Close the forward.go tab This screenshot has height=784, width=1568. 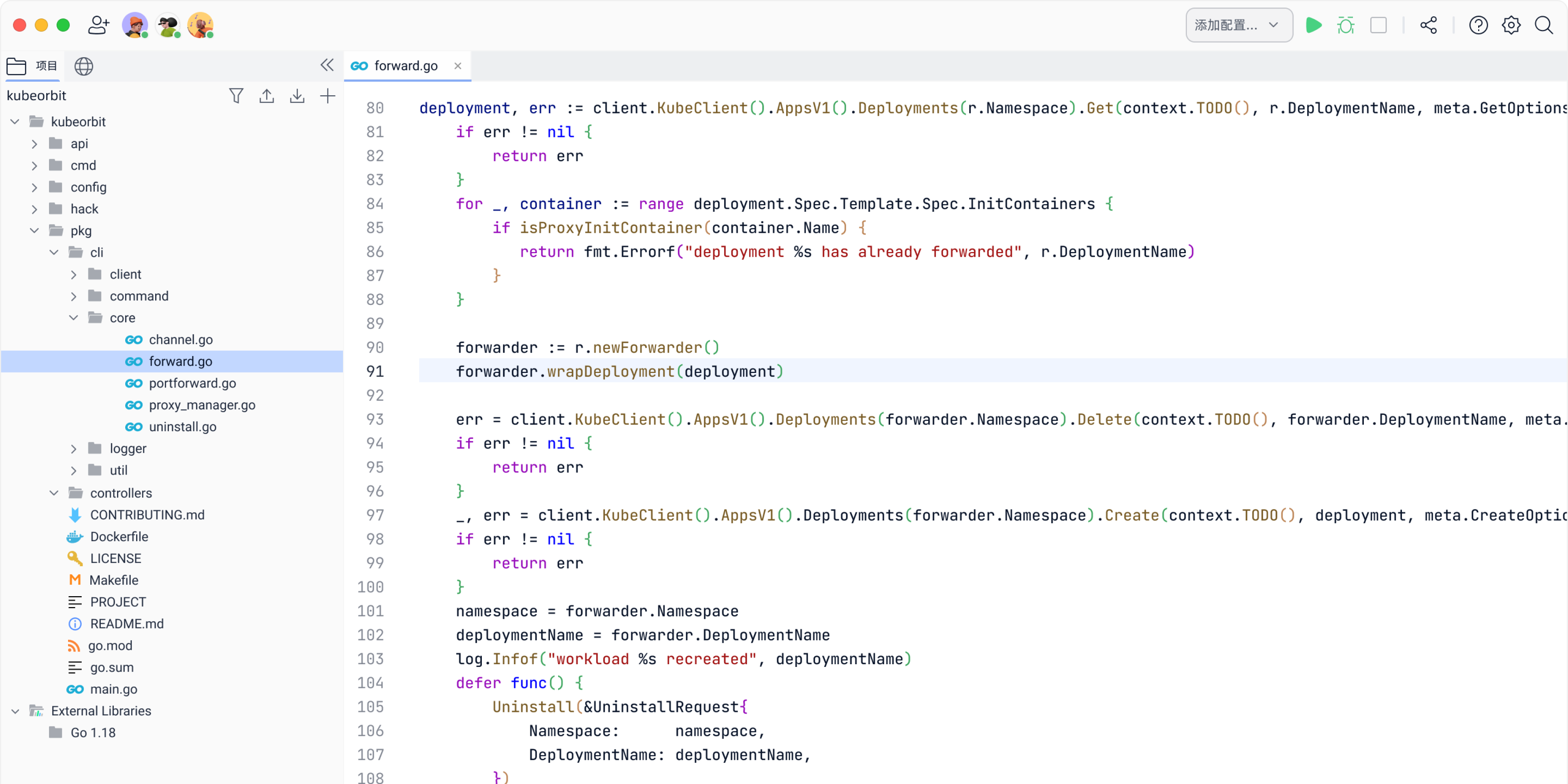(x=458, y=66)
